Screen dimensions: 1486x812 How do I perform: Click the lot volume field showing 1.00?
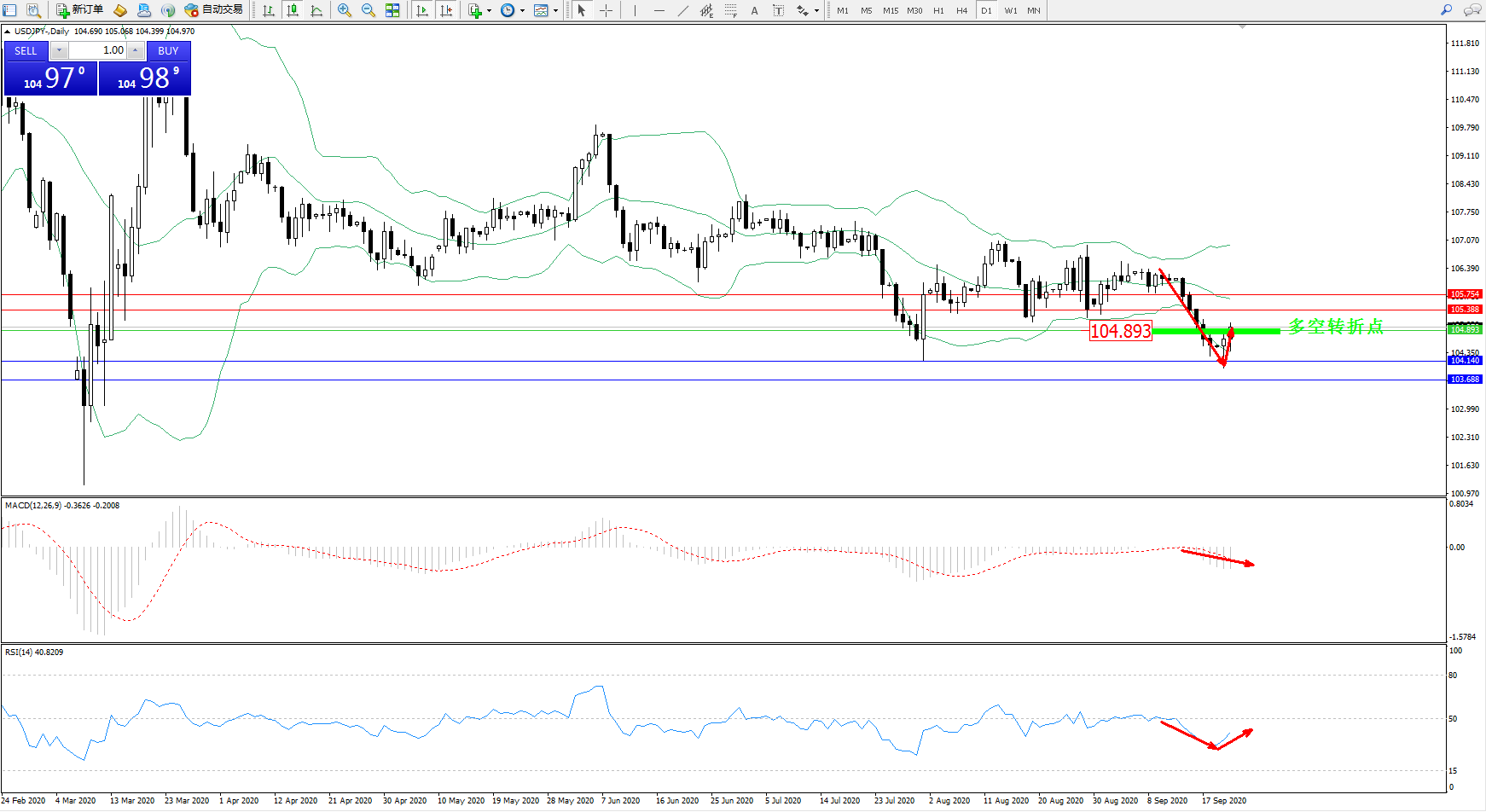pos(99,50)
